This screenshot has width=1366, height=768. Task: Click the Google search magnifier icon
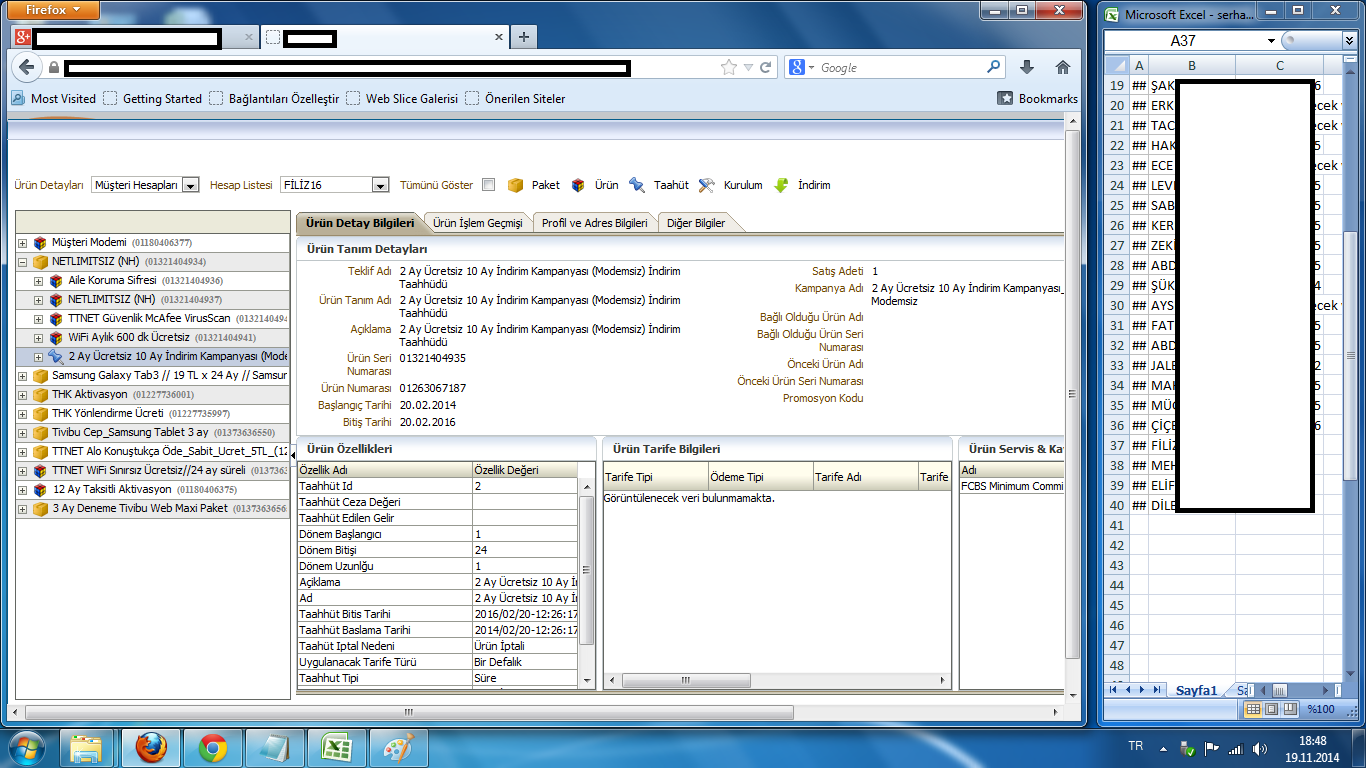[994, 67]
